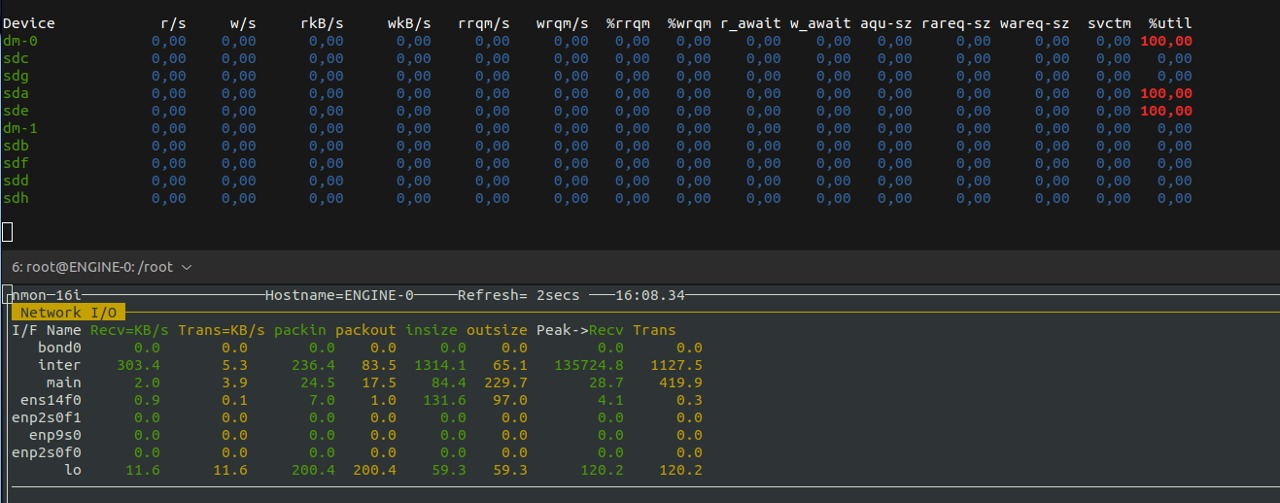This screenshot has height=503, width=1280.
Task: Click the bond0 interface name
Action: click(60, 348)
